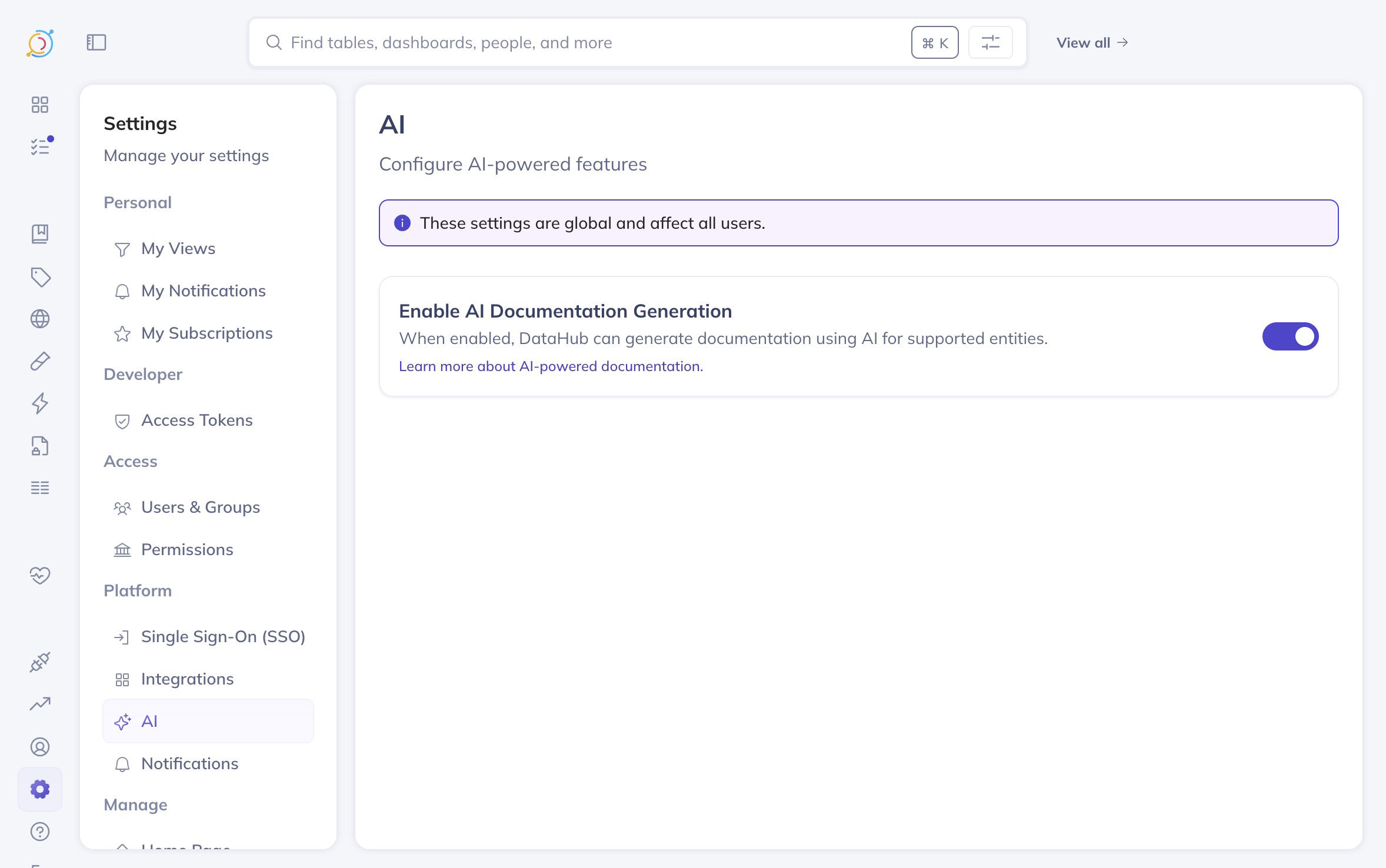
Task: Open search filter options icon
Action: point(990,42)
